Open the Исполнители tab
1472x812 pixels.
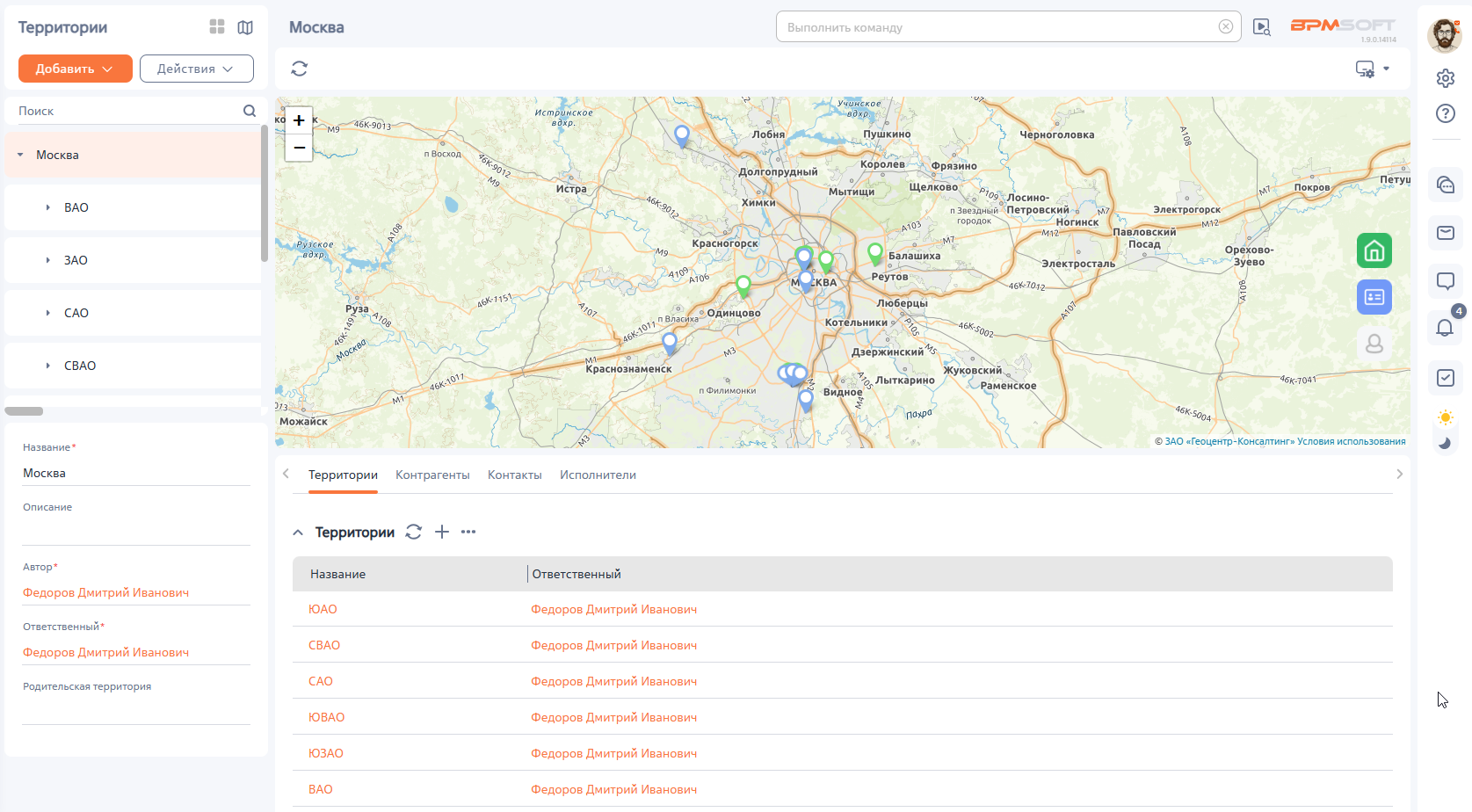[x=598, y=475]
